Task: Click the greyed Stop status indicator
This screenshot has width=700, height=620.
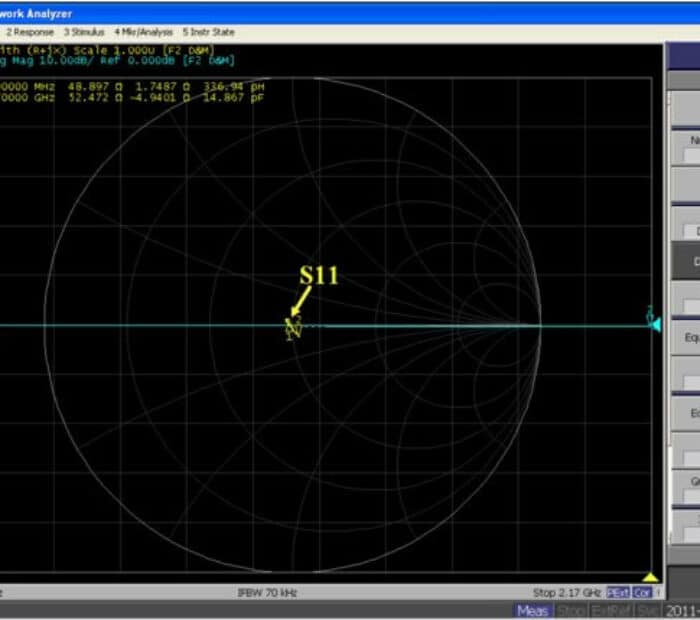Action: (x=571, y=611)
